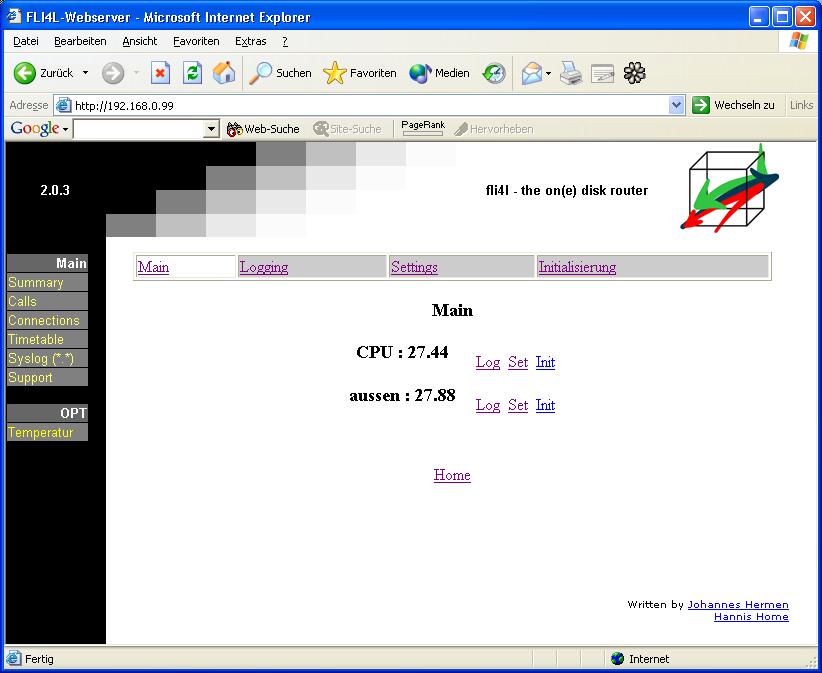Viewport: 822px width, 673px height.
Task: Open Summary in the sidebar
Action: click(x=47, y=283)
